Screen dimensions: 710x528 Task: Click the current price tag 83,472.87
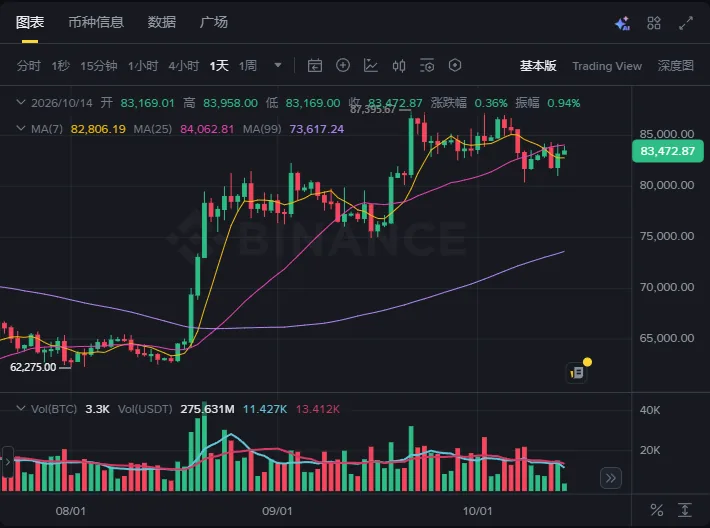coord(667,151)
